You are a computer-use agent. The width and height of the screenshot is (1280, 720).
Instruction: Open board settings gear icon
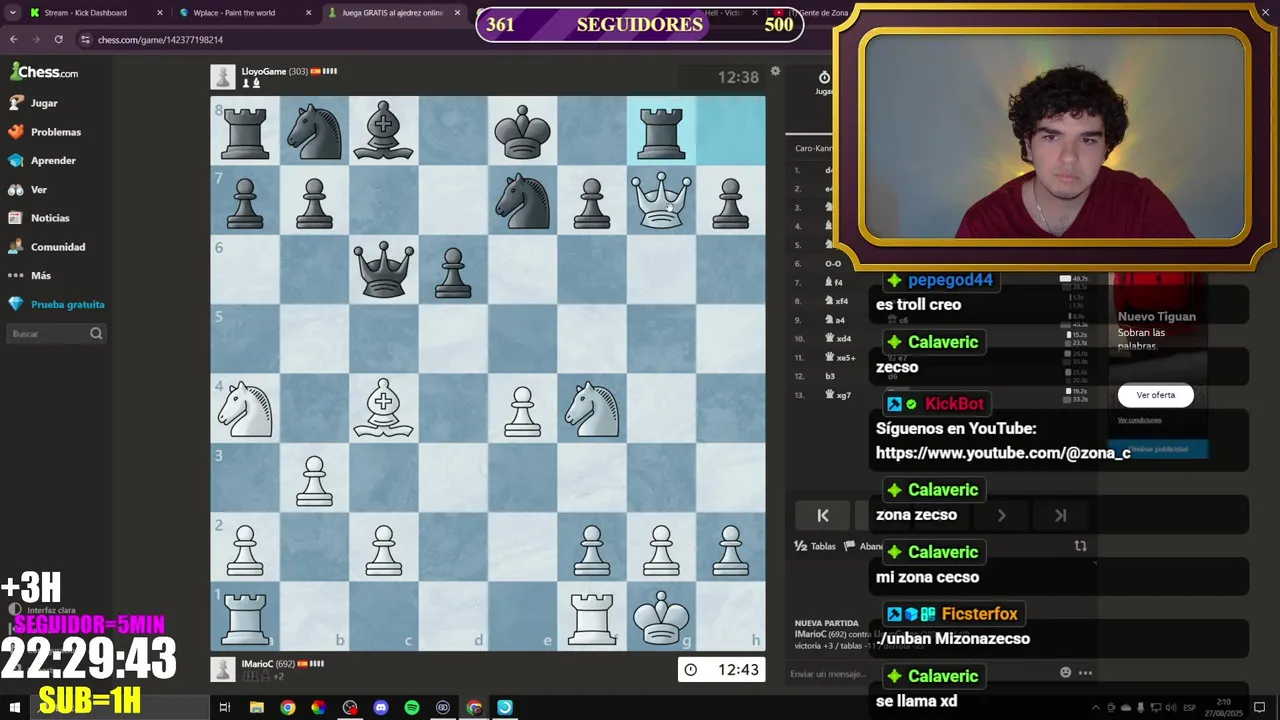tap(775, 72)
